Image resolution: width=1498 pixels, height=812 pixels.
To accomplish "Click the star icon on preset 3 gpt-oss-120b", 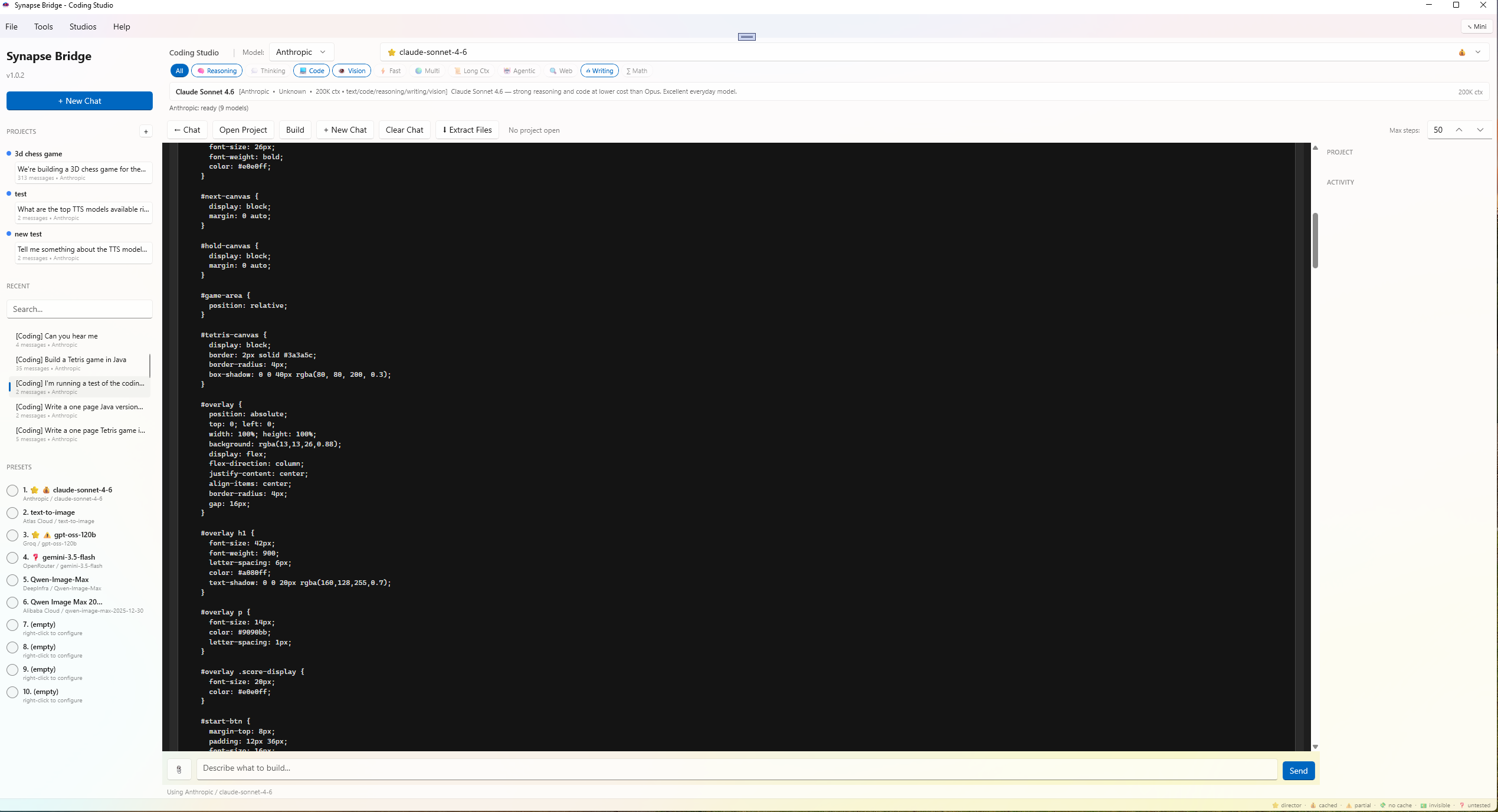I will coord(35,535).
